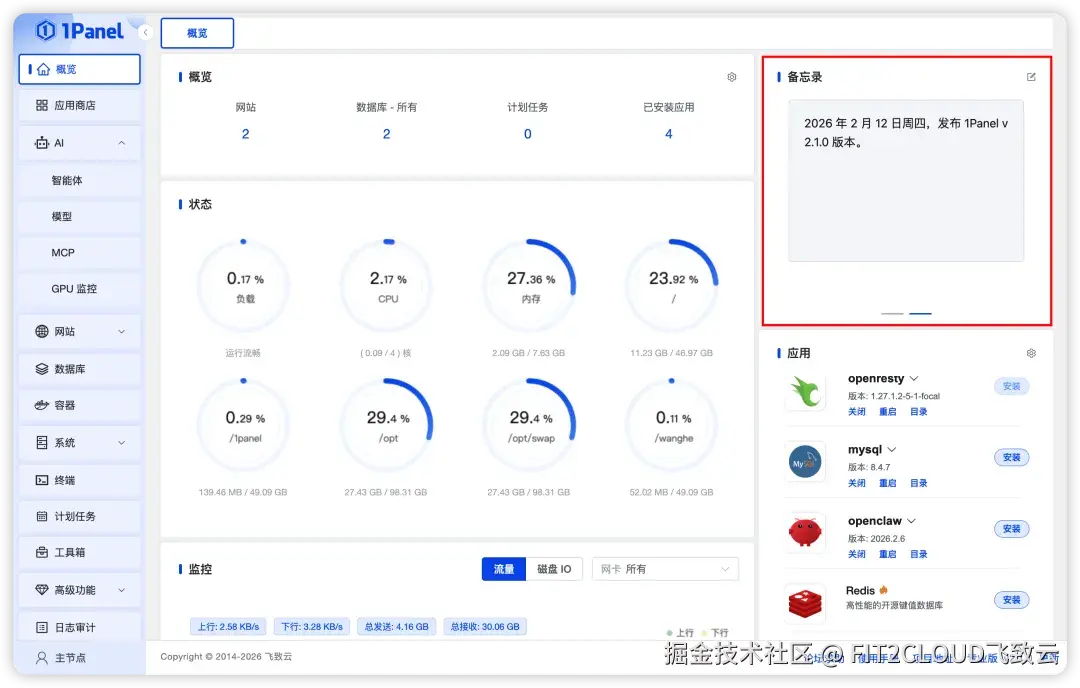1080x688 pixels.
Task: Switch monitor to 流量 tab
Action: click(x=503, y=569)
